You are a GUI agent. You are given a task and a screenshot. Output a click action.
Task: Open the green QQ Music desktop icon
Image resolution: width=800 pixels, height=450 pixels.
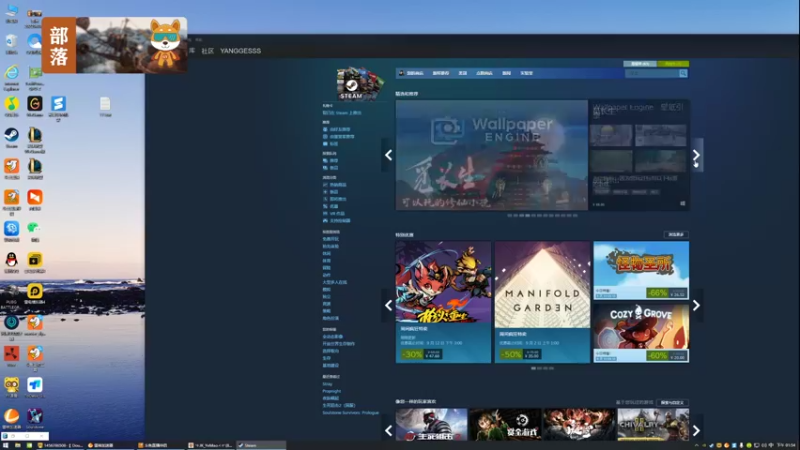[x=11, y=105]
